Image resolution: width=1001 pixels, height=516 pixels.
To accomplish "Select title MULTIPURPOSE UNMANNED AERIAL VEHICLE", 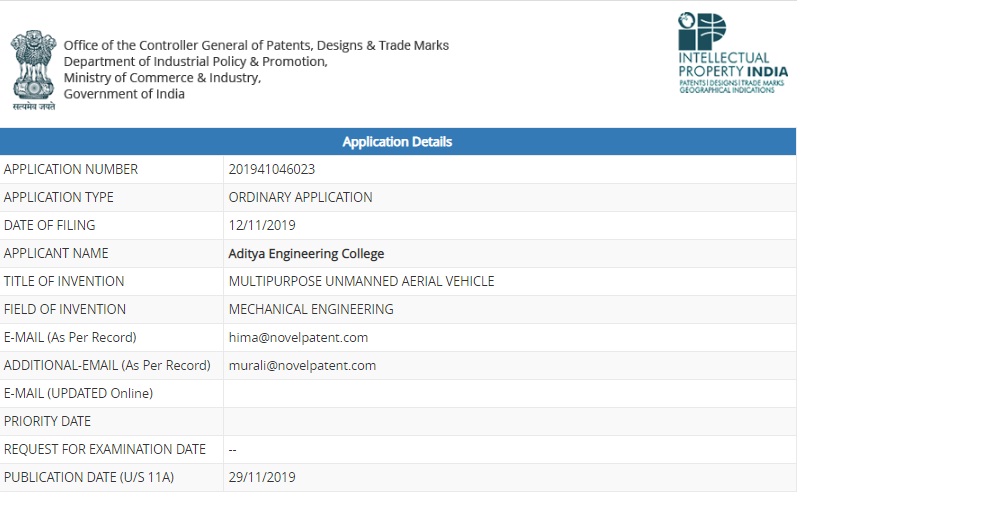I will (361, 282).
